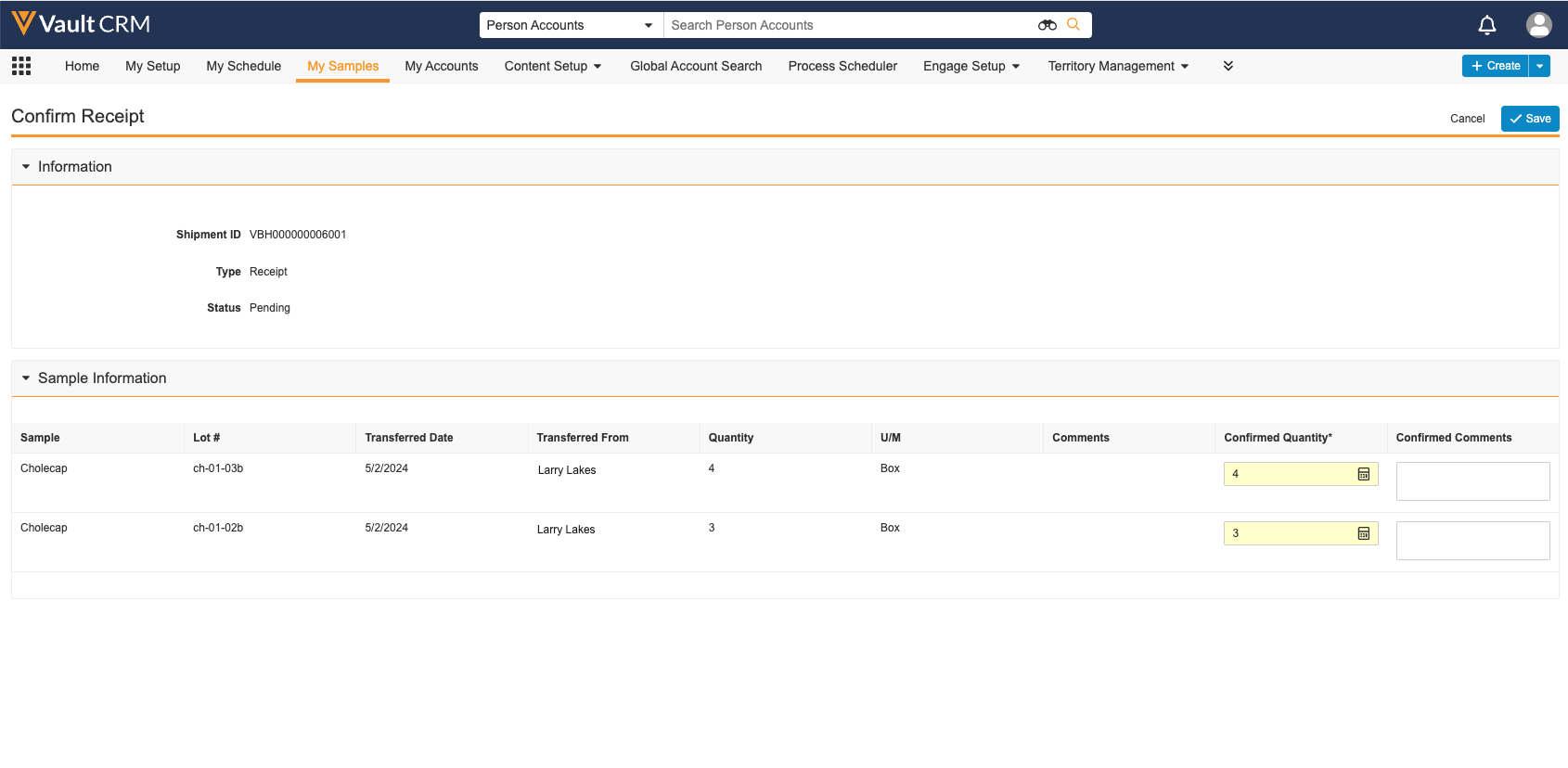Show more tabs with double-chevron icon
The width and height of the screenshot is (1568, 768).
click(x=1227, y=66)
